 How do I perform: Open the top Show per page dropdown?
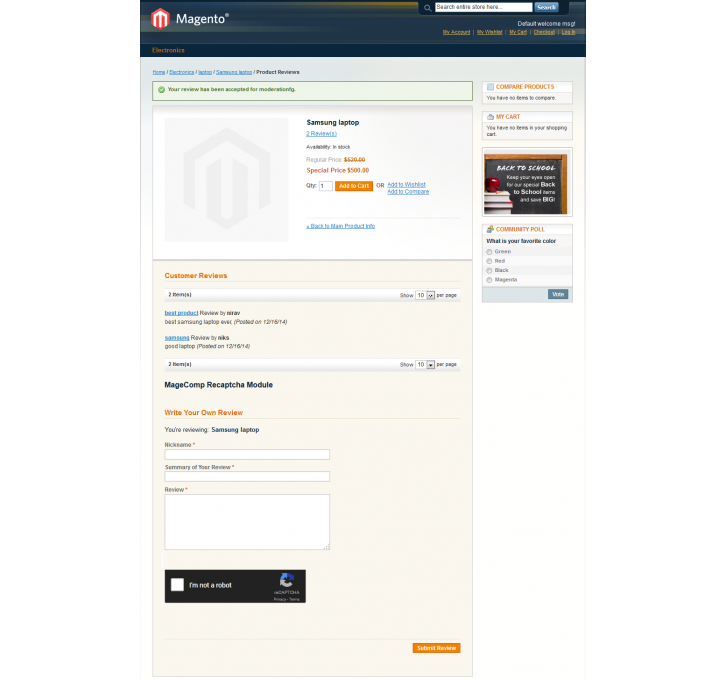(425, 295)
